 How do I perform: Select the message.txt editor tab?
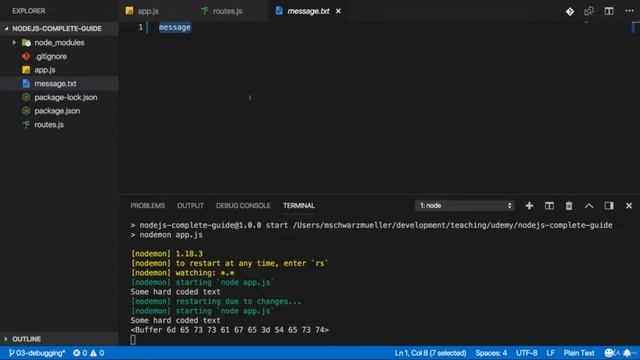click(308, 11)
